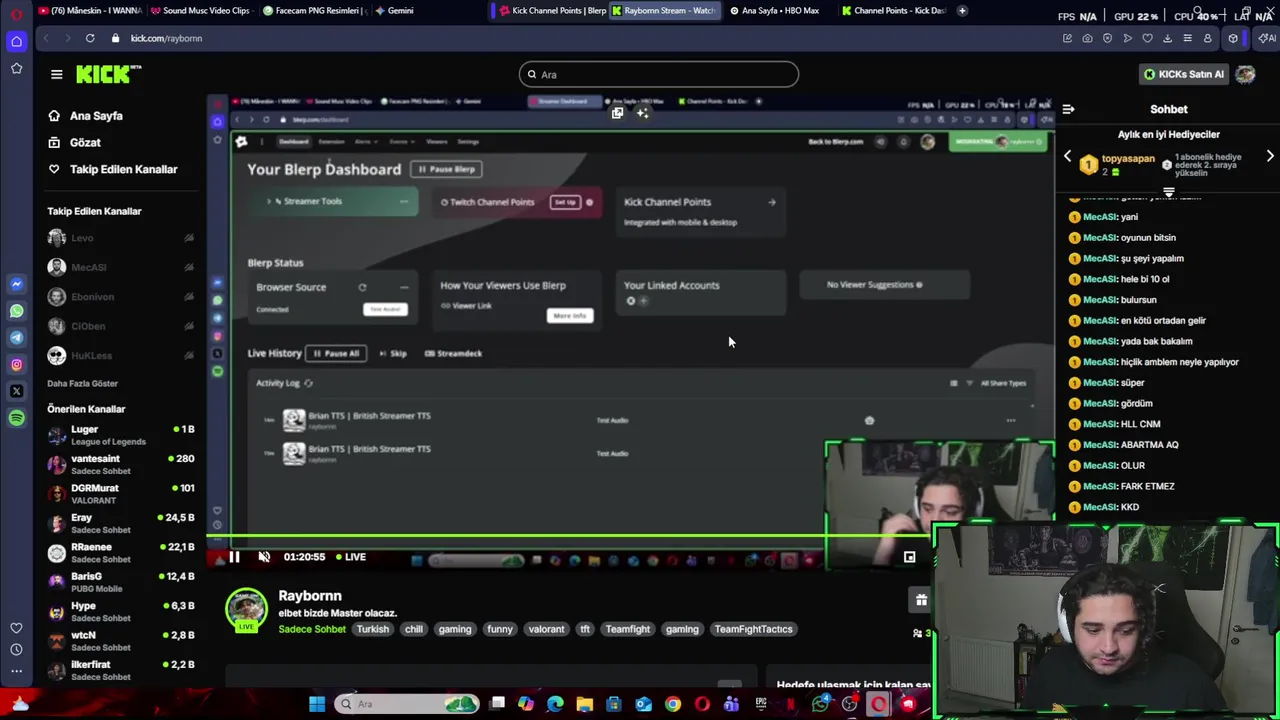This screenshot has width=1280, height=720.
Task: Expand the top gifters panel handle
Action: coord(1168,191)
